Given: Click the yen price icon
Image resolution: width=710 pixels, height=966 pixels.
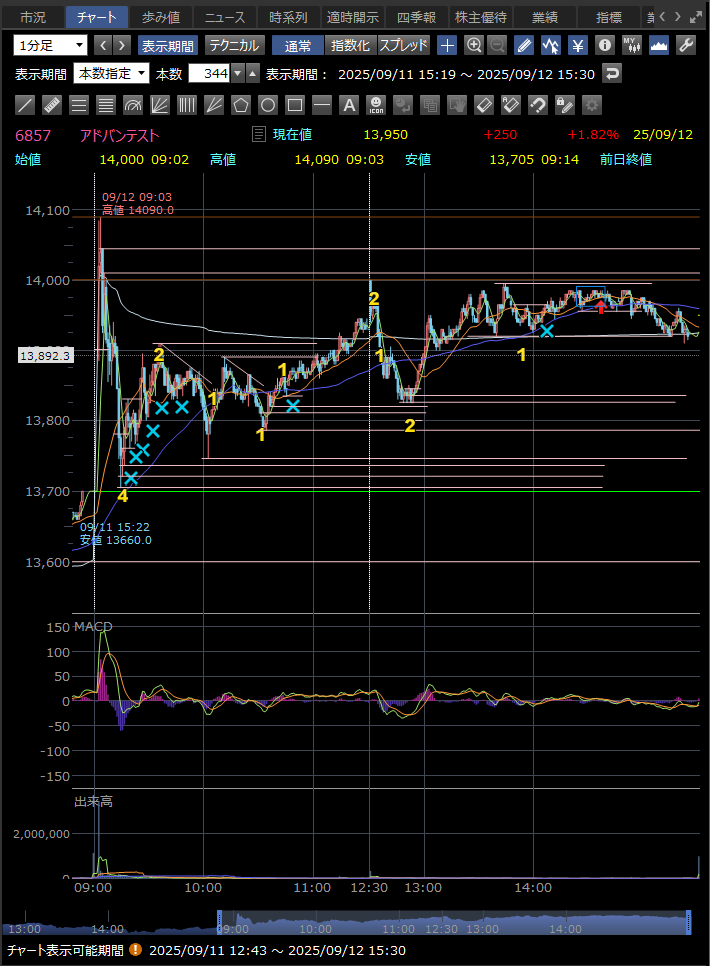Looking at the screenshot, I should click(577, 45).
